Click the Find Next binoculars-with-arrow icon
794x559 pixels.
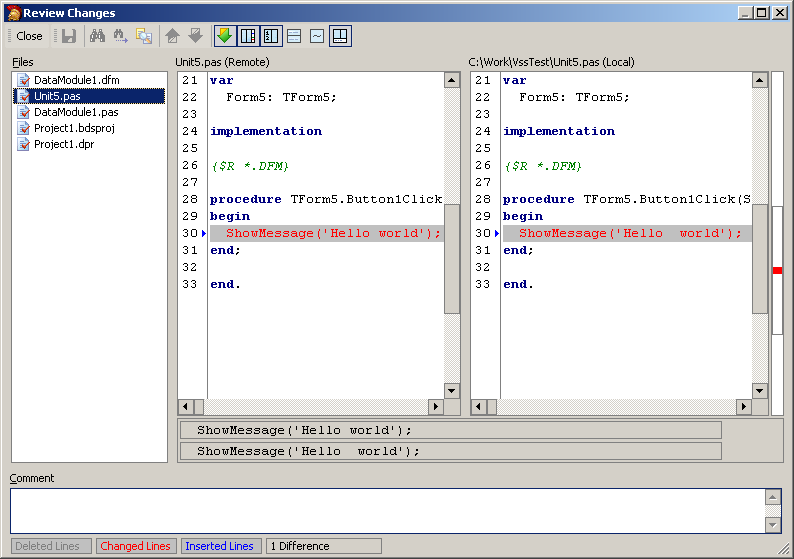[121, 36]
